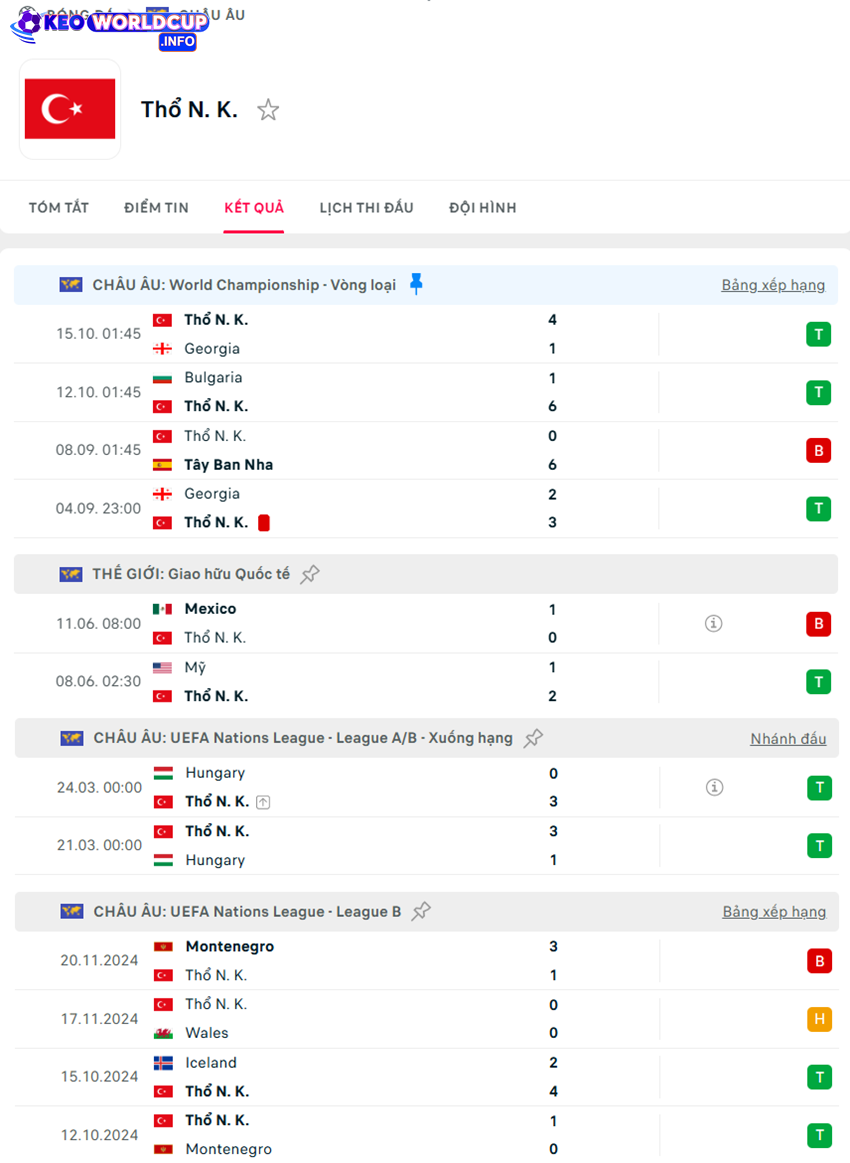Click the Mỹ flag icon
The image size is (850, 1163).
(162, 668)
